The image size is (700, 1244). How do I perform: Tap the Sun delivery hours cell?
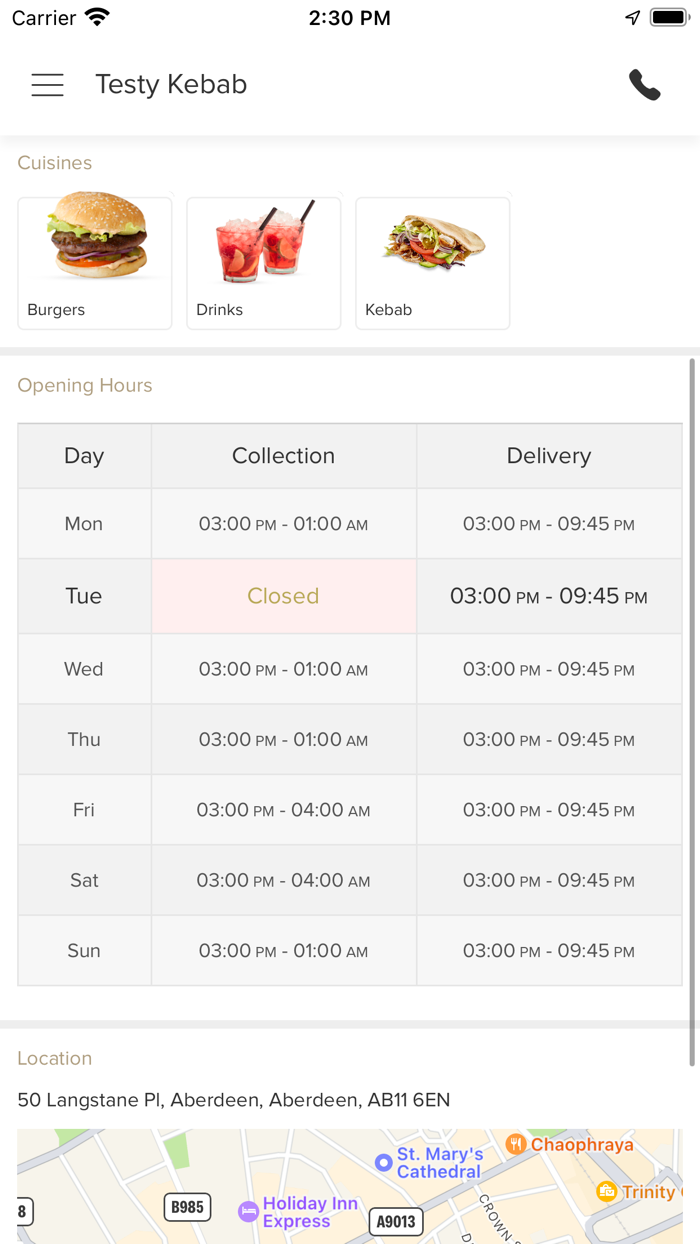(x=549, y=951)
